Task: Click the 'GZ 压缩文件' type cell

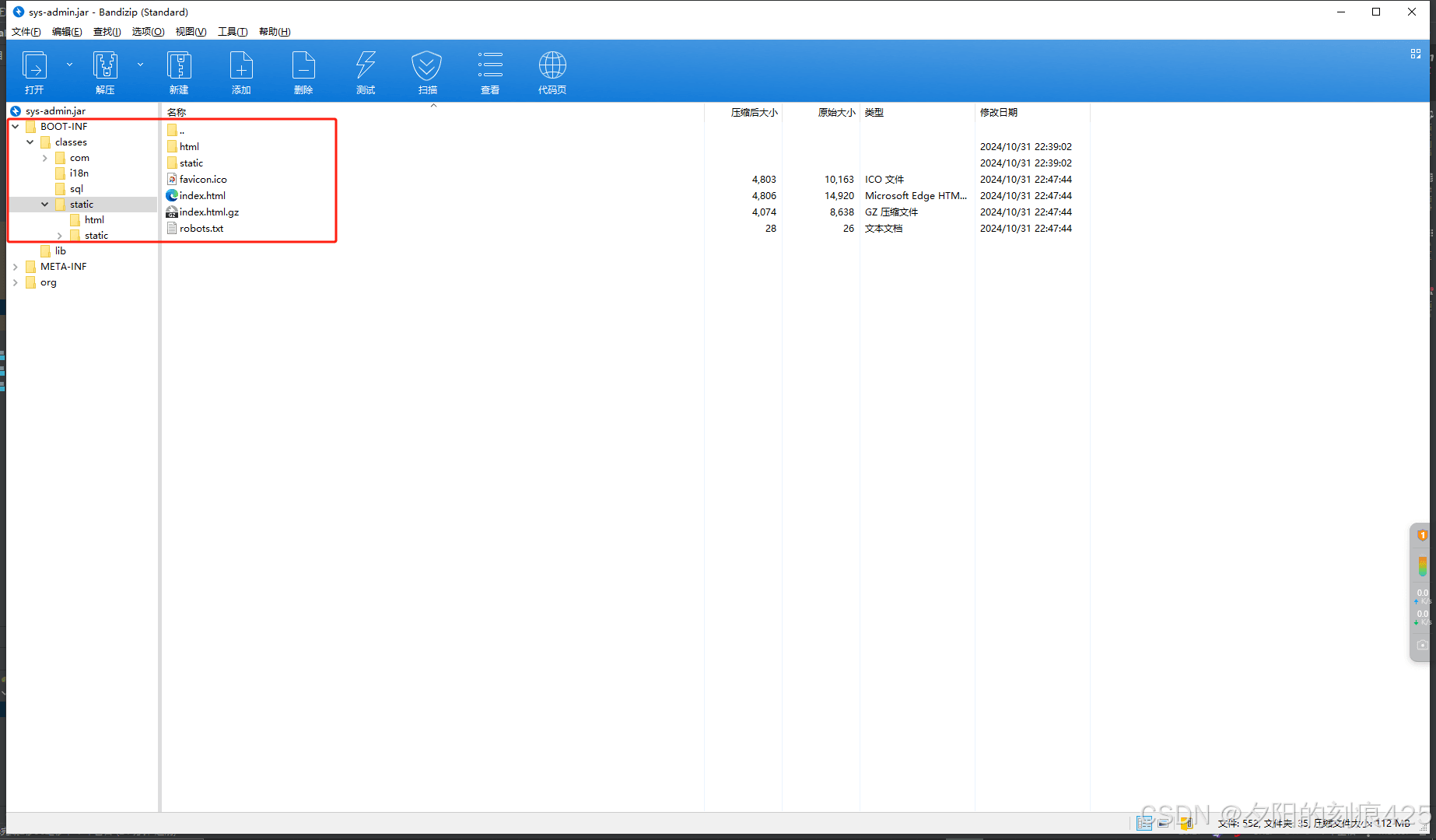Action: (x=891, y=212)
